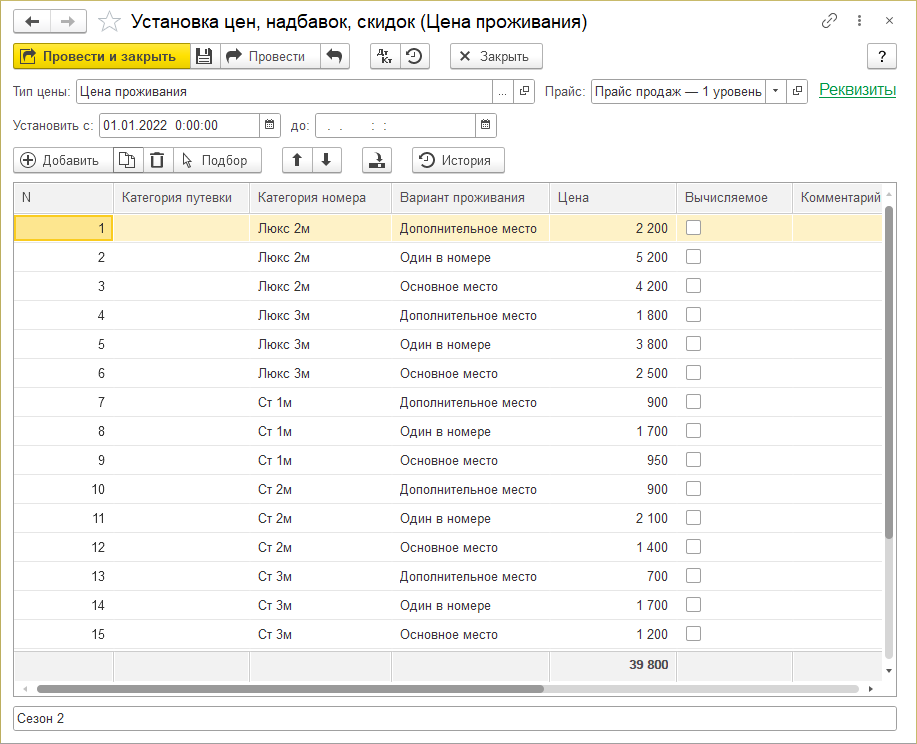The image size is (917, 744).
Task: Expand the Прайс dropdown list
Action: click(x=775, y=91)
